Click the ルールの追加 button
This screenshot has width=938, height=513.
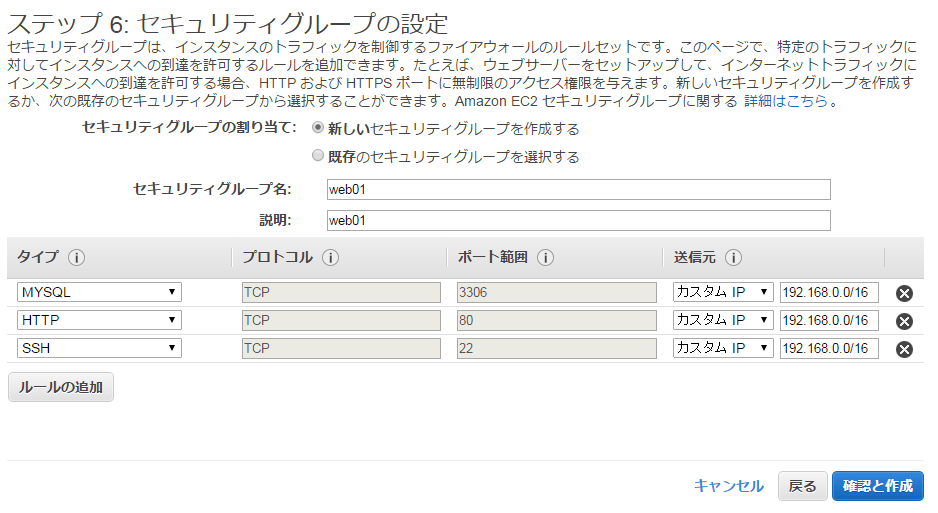(x=61, y=387)
